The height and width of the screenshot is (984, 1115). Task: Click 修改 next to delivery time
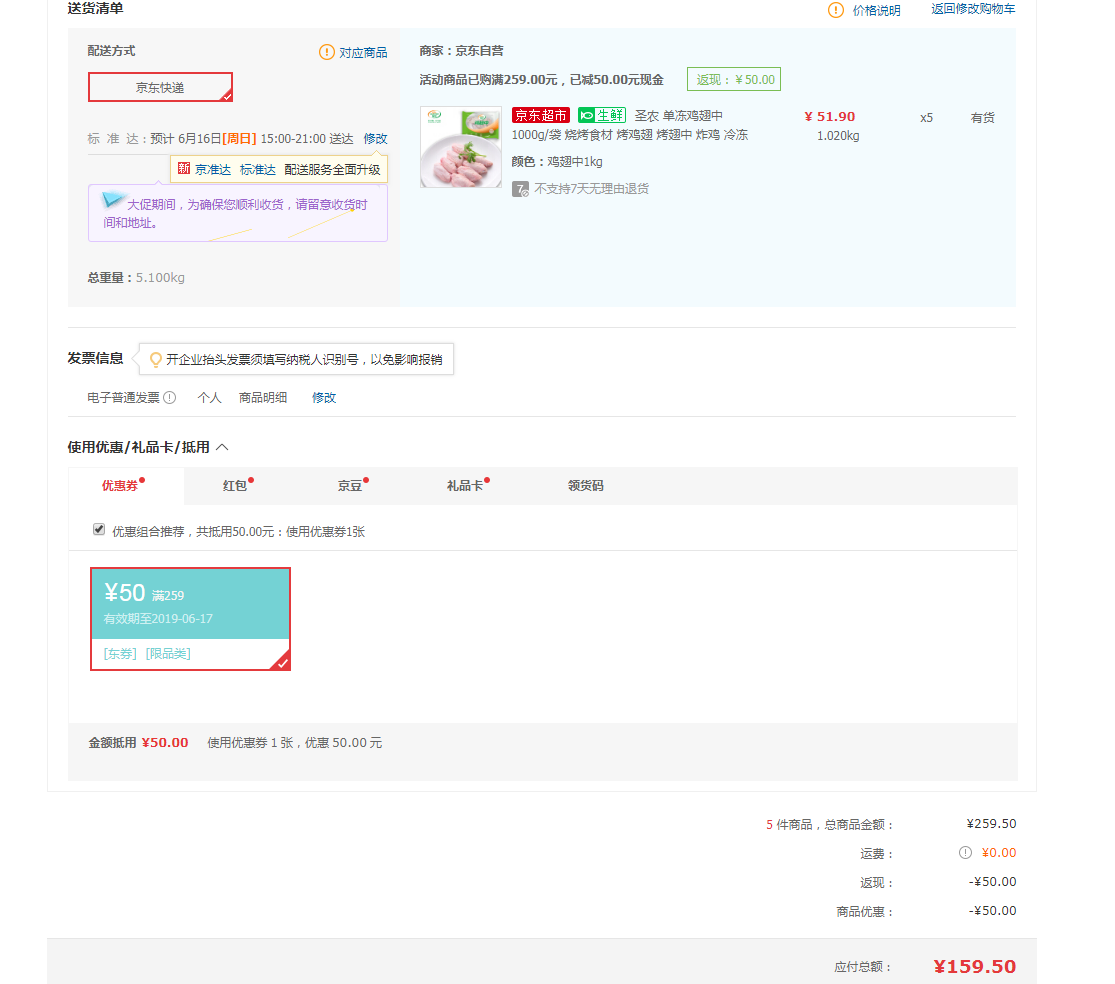tap(375, 139)
